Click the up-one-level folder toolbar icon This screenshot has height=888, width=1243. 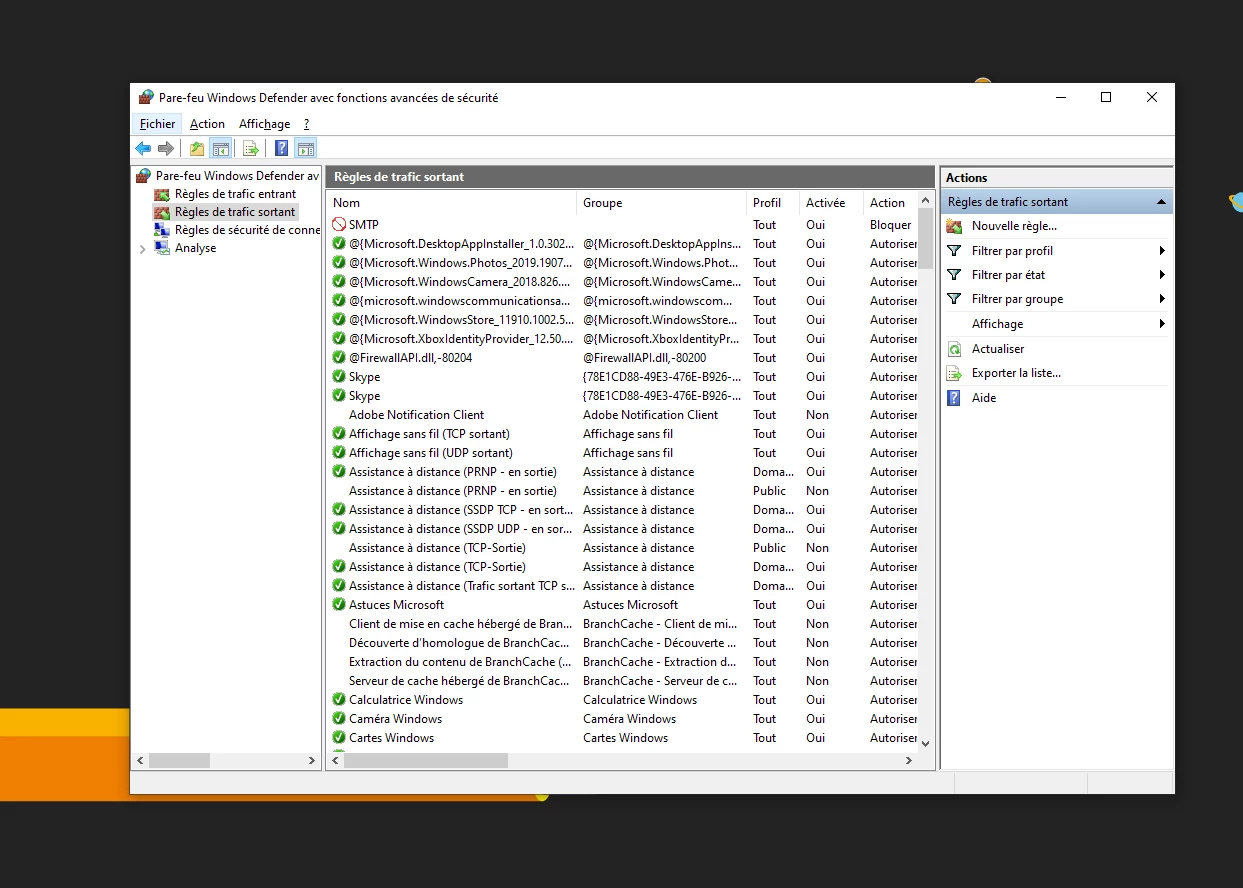[x=197, y=149]
